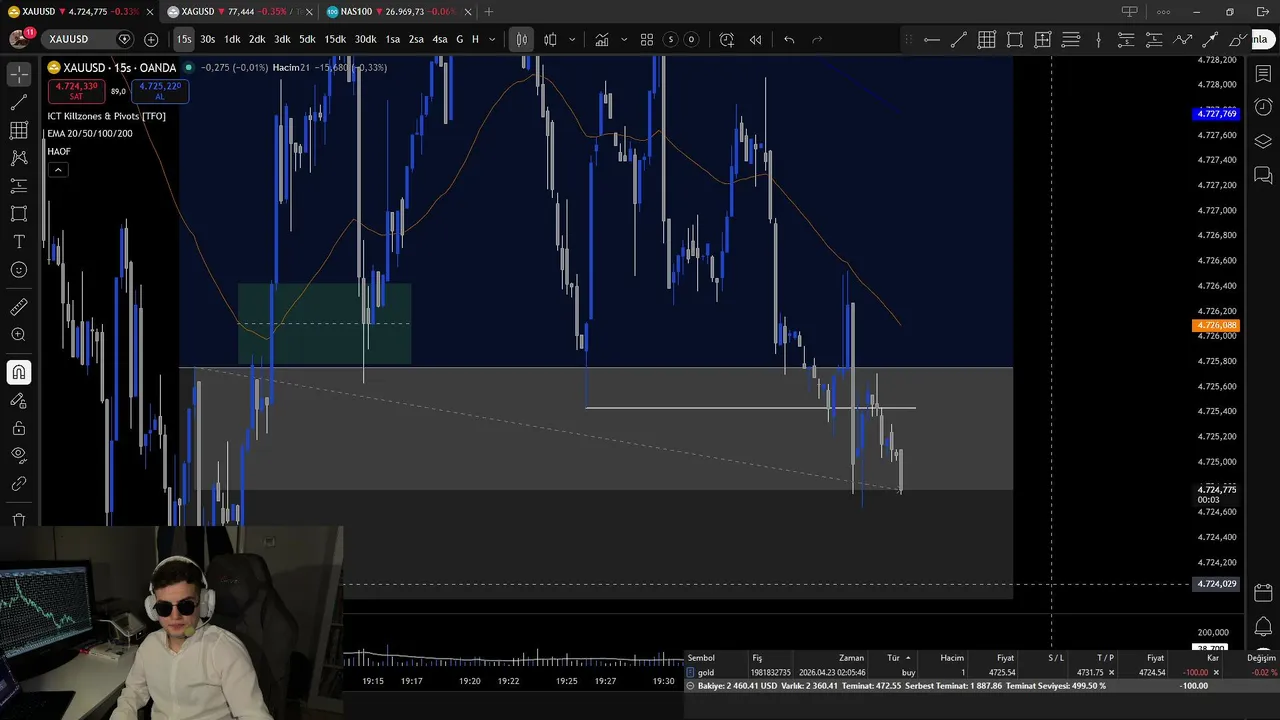Select horizontal line in favorites toolbar

point(931,39)
